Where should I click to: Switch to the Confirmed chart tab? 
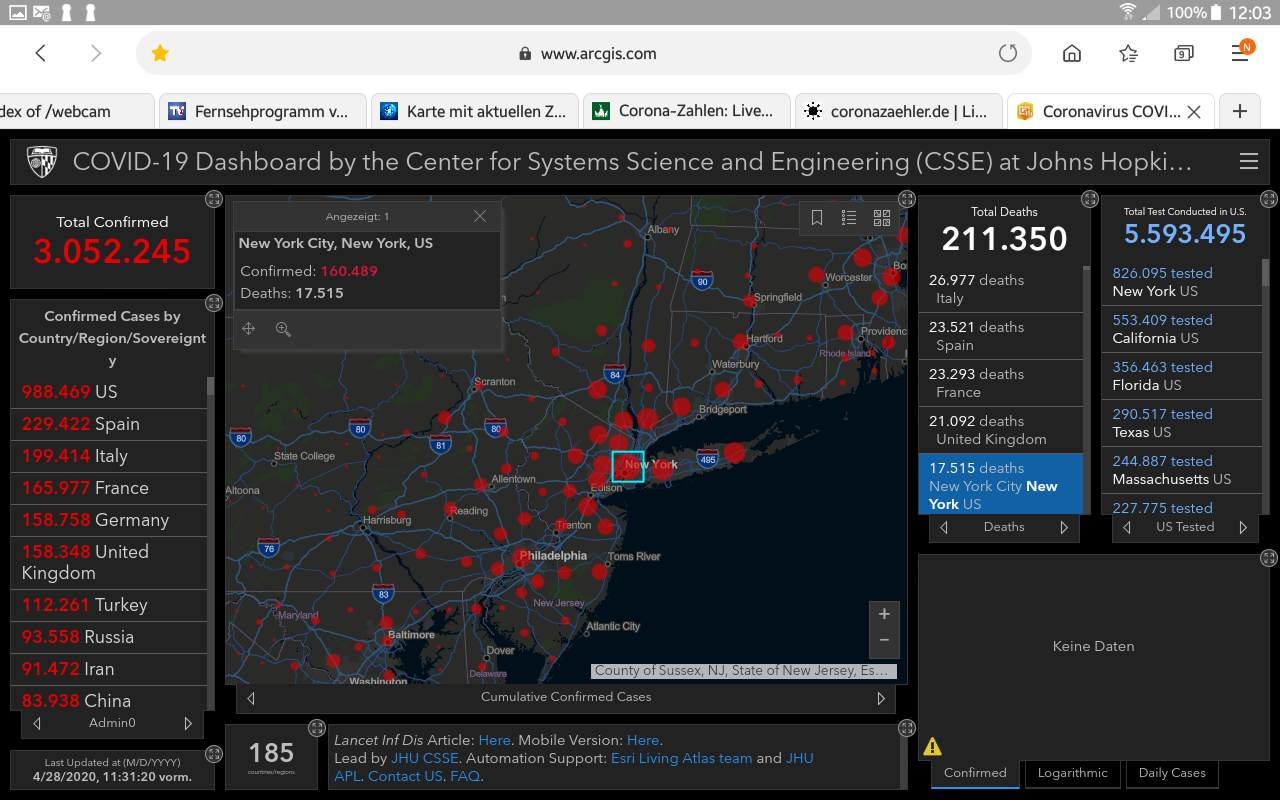975,773
